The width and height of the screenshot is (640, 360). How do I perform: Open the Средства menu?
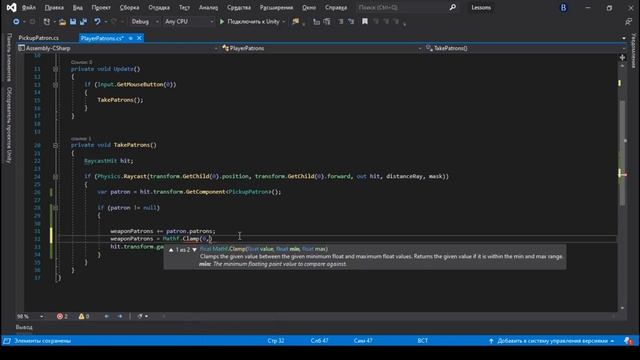(x=239, y=7)
